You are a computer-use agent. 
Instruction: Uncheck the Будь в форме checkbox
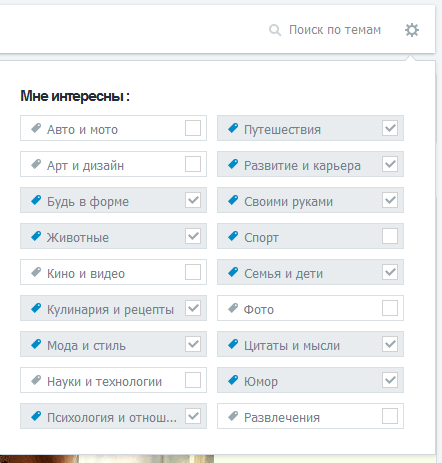tap(193, 200)
